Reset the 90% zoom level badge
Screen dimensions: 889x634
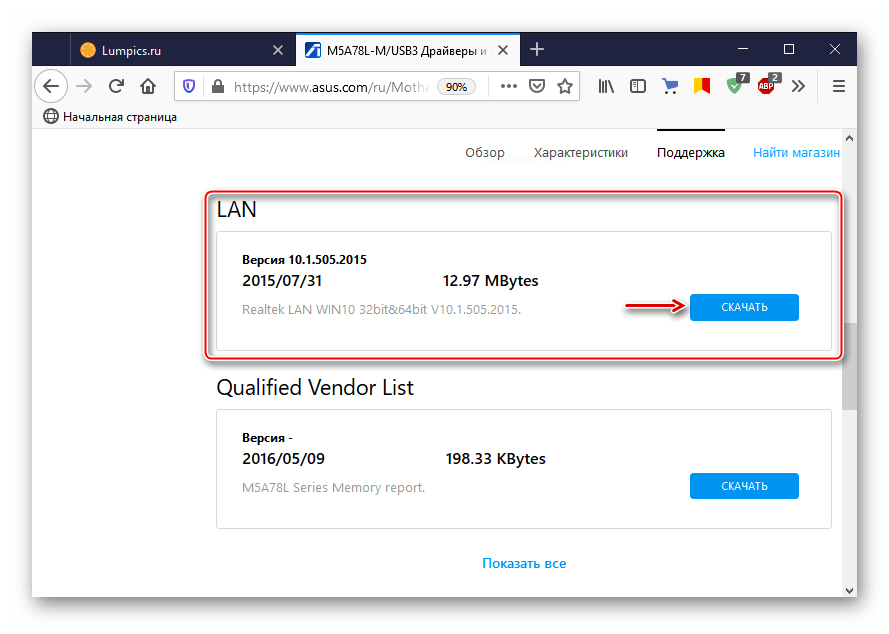coord(456,87)
